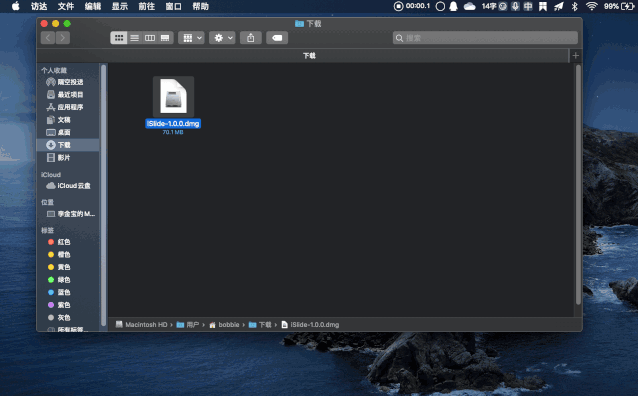Open 文稿 in the sidebar
This screenshot has height=396, width=638.
tap(68, 120)
